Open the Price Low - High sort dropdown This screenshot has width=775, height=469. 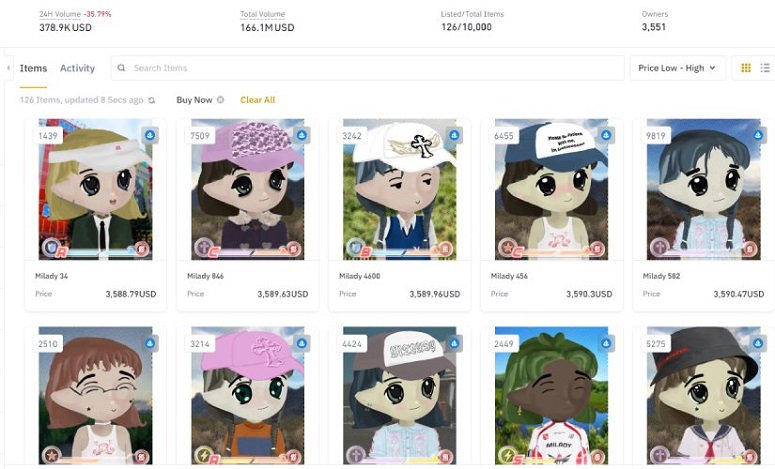(677, 68)
